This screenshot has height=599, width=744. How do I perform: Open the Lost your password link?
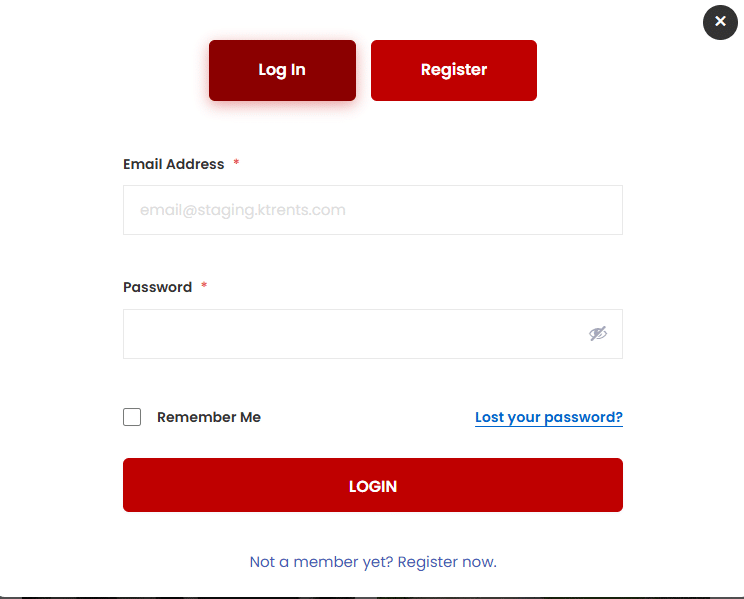tap(548, 417)
